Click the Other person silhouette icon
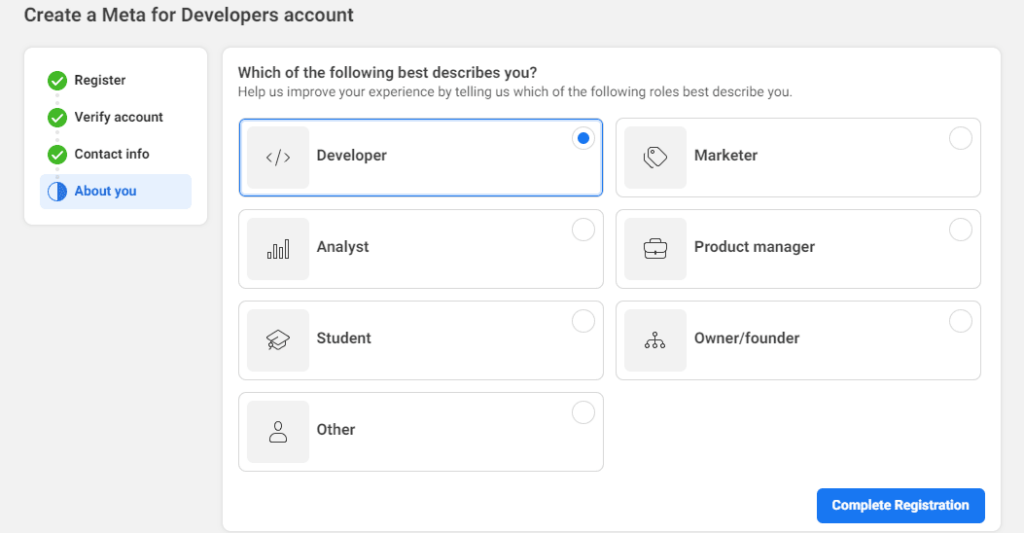1024x533 pixels. tap(278, 432)
